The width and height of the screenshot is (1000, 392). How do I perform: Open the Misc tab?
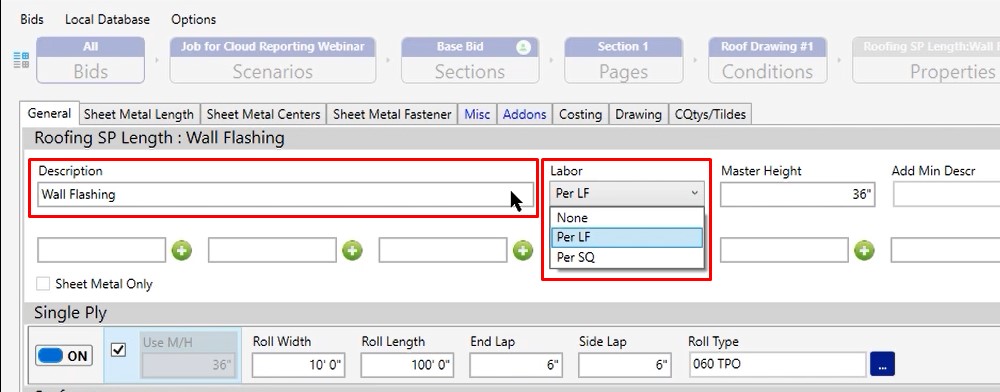coord(477,114)
